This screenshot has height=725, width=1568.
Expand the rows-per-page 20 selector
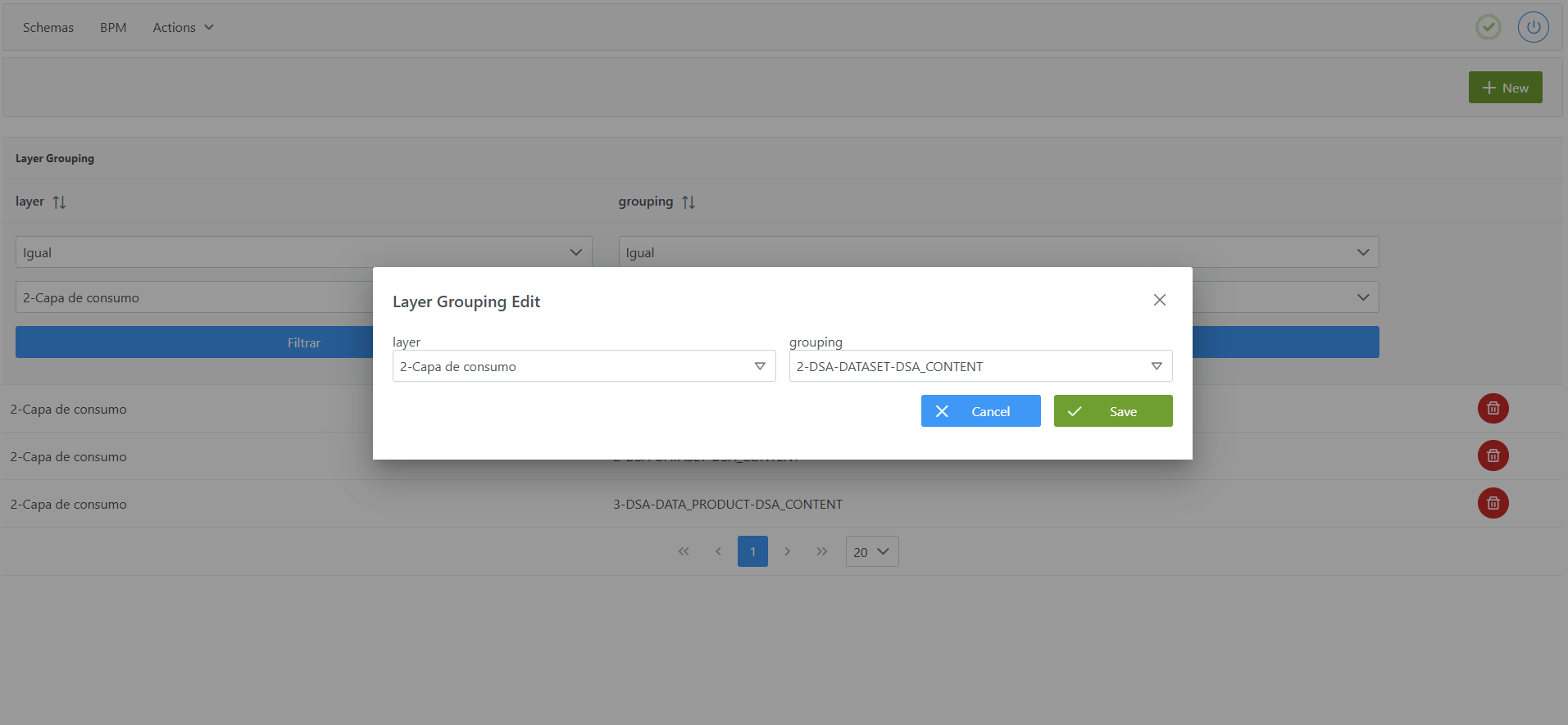click(x=871, y=551)
